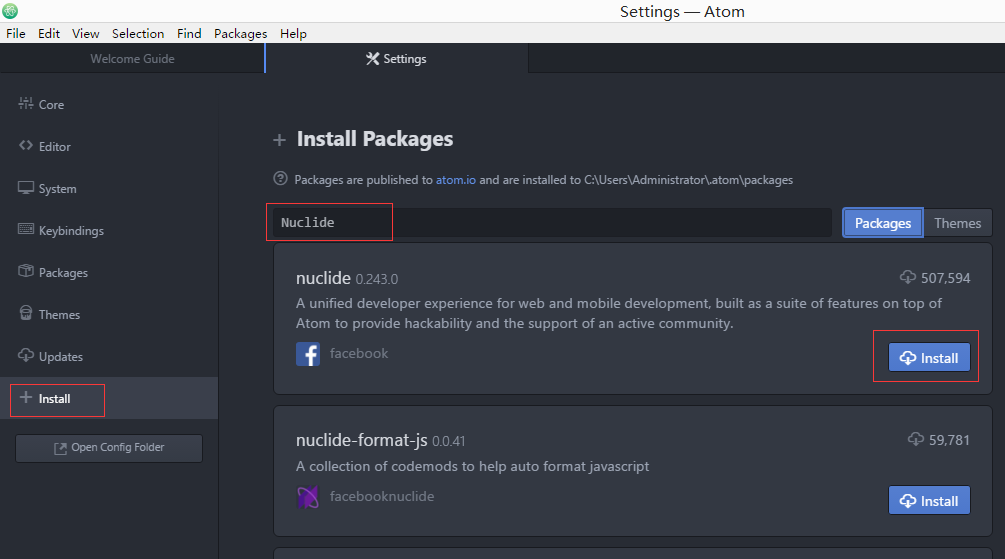The width and height of the screenshot is (1005, 559).
Task: Select the Settings tab
Action: point(396,58)
